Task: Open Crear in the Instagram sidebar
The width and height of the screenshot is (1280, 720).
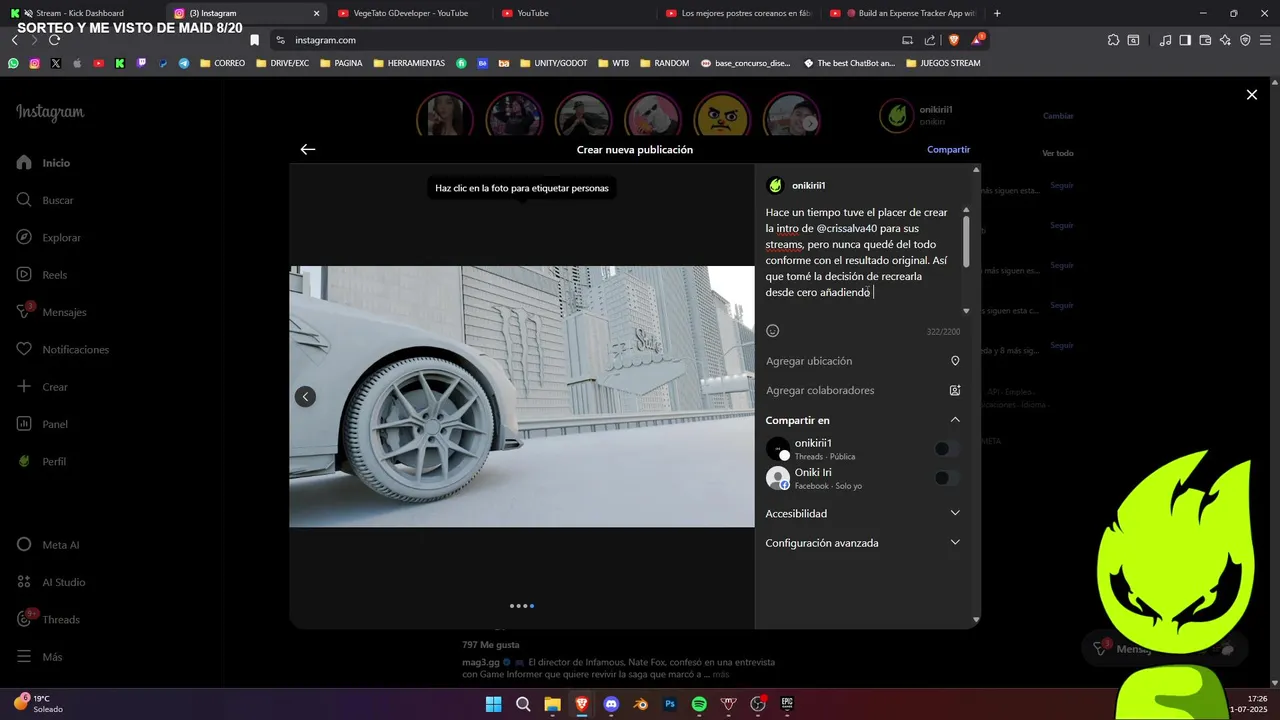Action: tap(43, 387)
